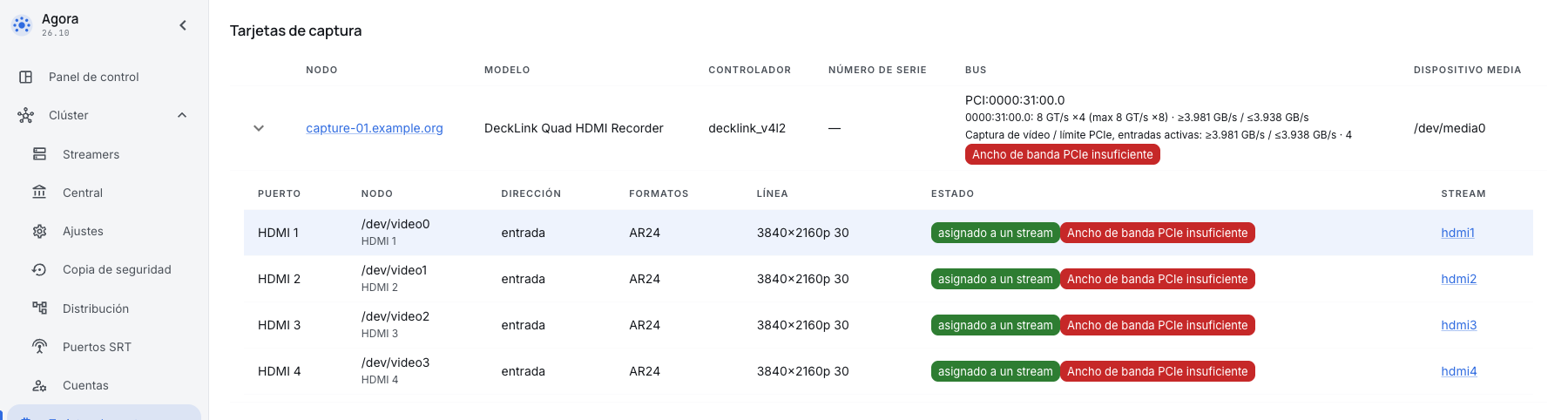The image size is (1568, 420).
Task: Click the Puertos SRT antenna icon
Action: pyautogui.click(x=39, y=347)
